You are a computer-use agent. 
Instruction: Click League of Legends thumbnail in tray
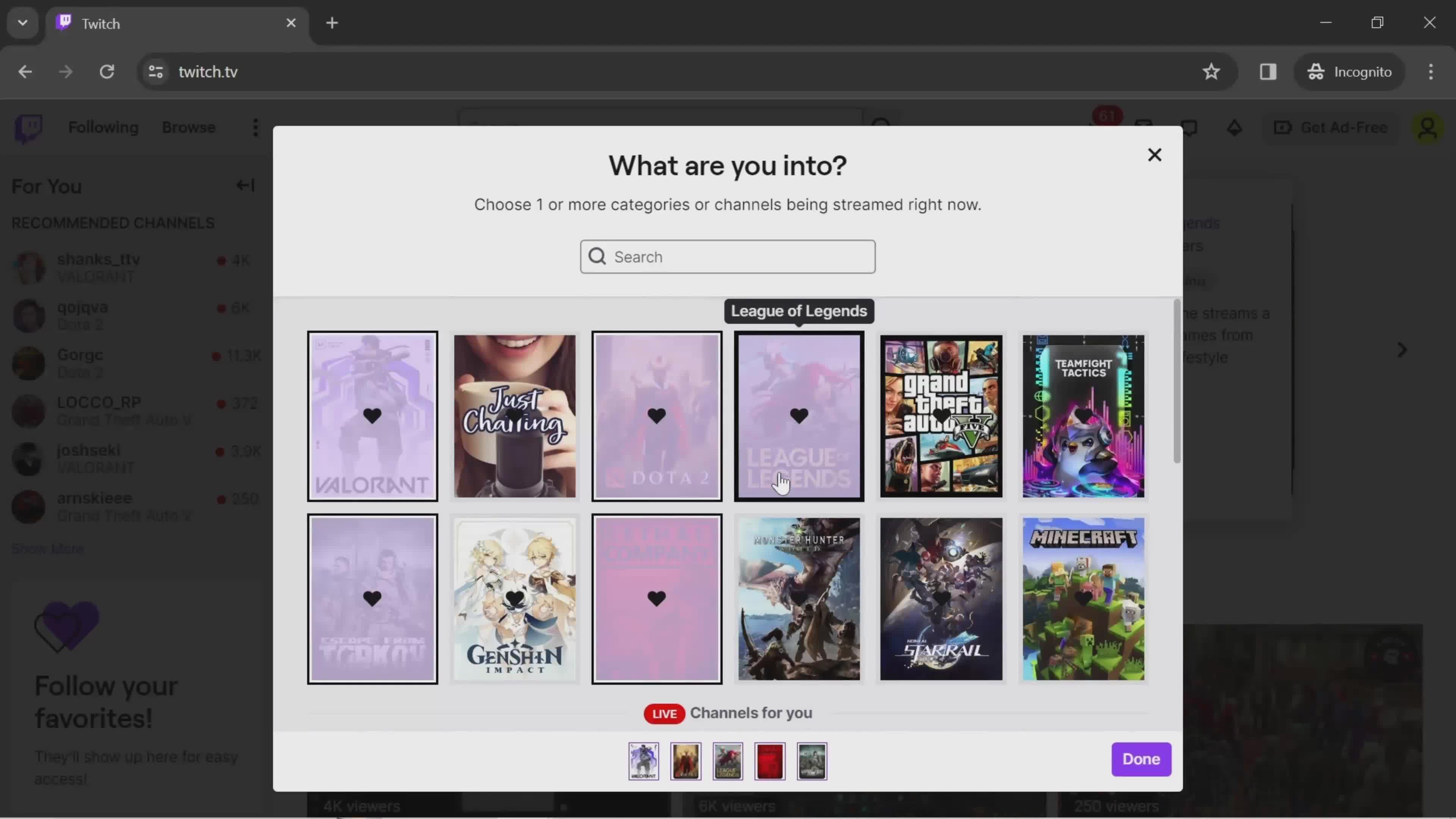tap(728, 761)
